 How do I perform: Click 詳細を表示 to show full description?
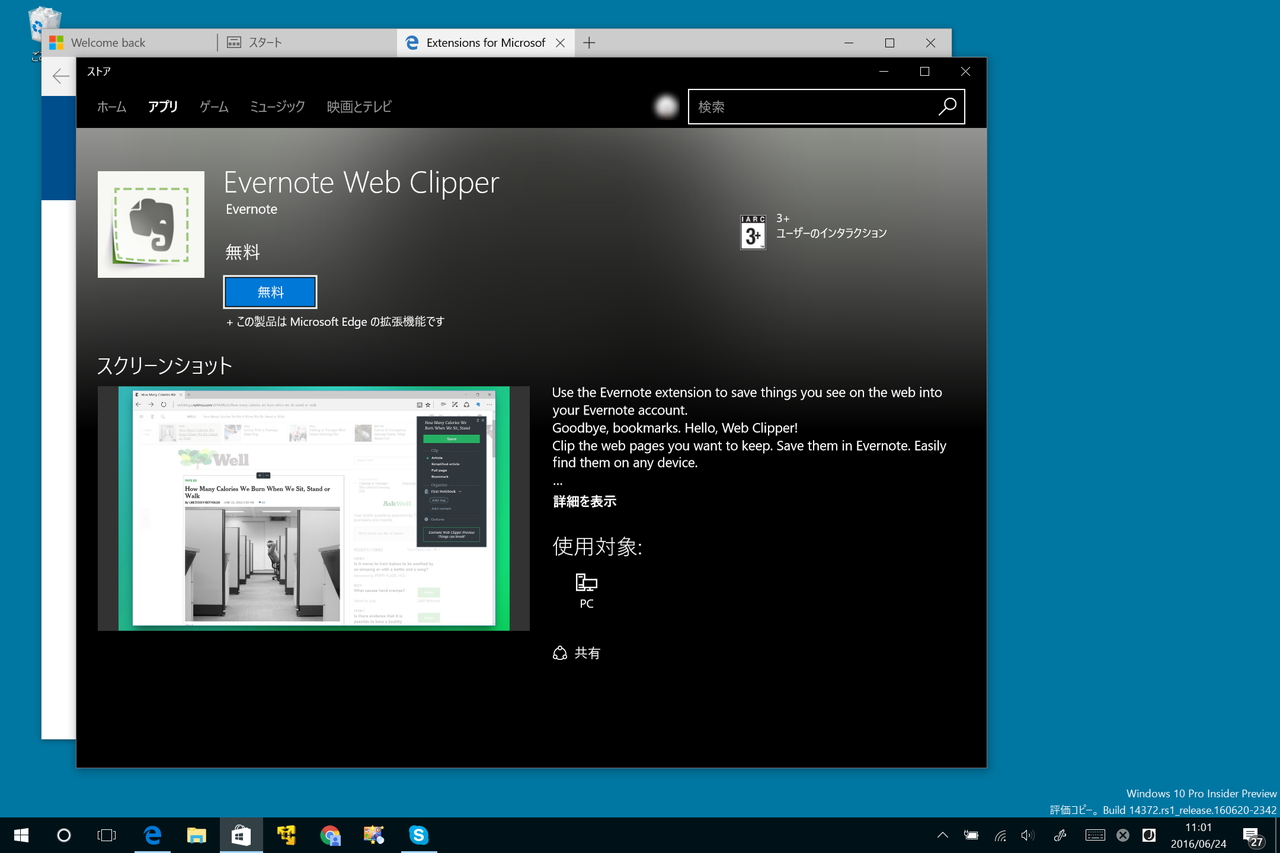point(582,501)
